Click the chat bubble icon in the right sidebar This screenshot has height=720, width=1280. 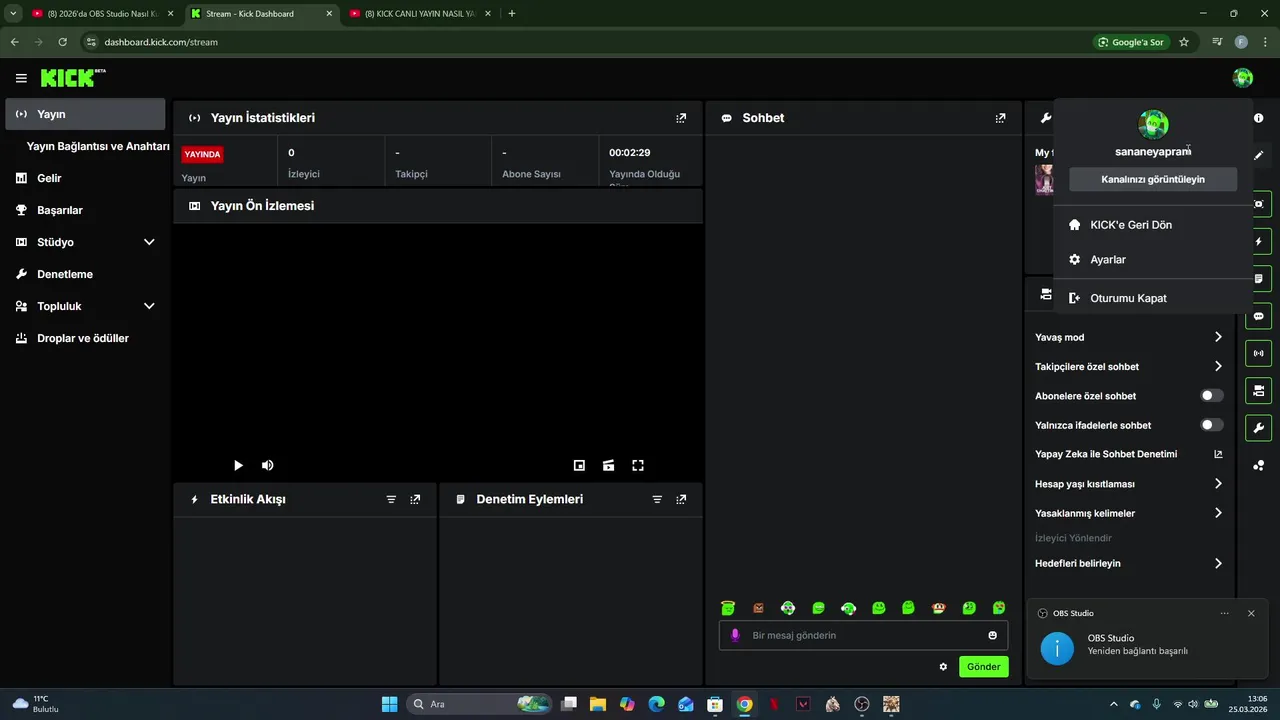point(1258,316)
